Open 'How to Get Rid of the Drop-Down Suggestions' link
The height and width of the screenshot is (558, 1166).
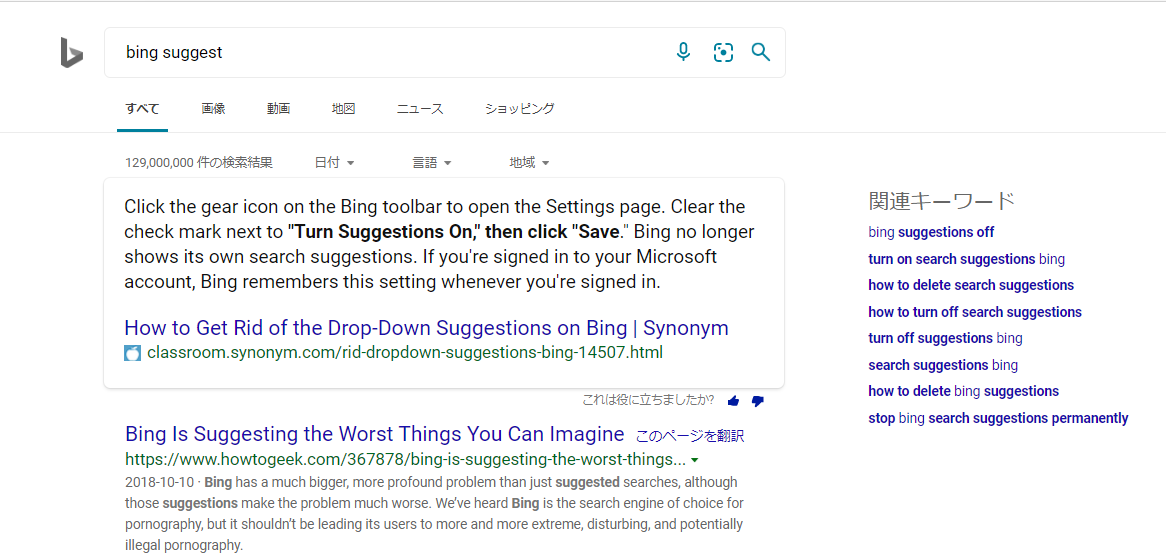(x=426, y=328)
